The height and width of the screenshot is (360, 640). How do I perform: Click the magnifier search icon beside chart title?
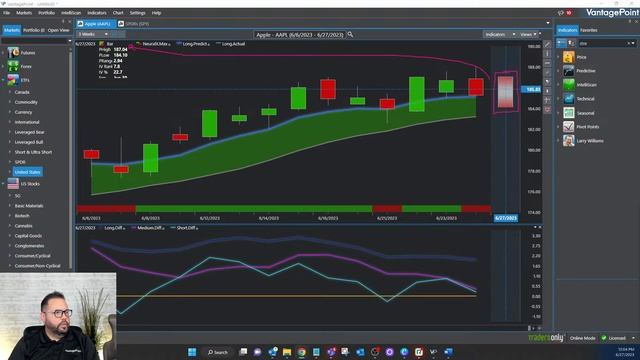pos(350,35)
